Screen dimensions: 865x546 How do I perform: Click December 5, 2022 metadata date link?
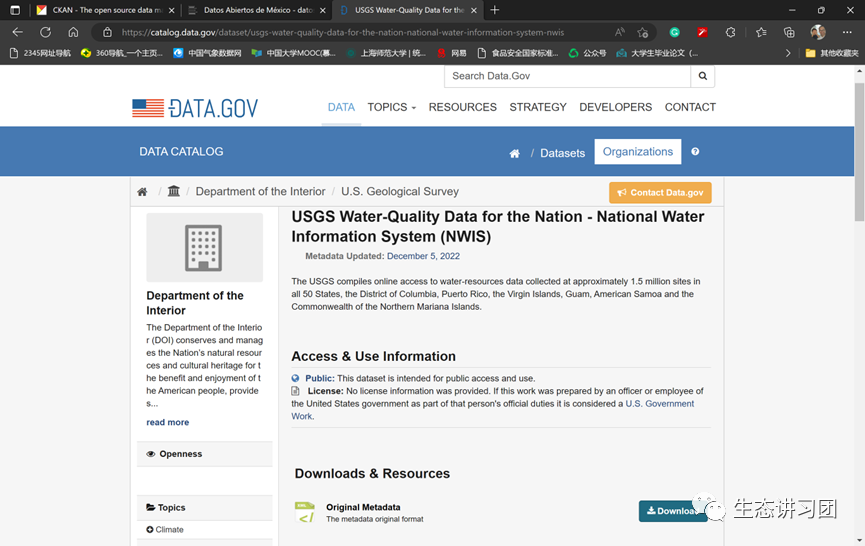pos(423,256)
